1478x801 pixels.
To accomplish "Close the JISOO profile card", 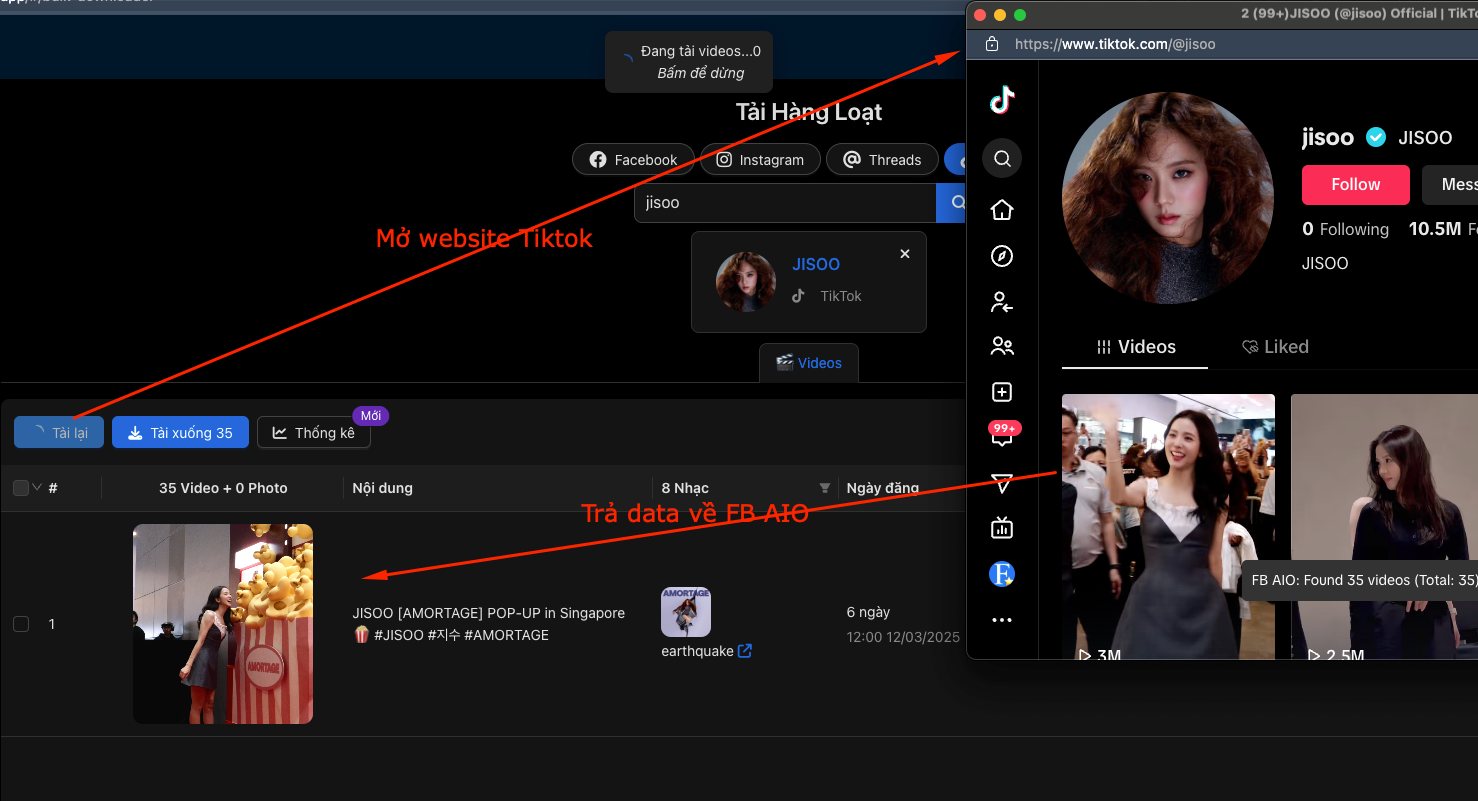I will pyautogui.click(x=905, y=254).
